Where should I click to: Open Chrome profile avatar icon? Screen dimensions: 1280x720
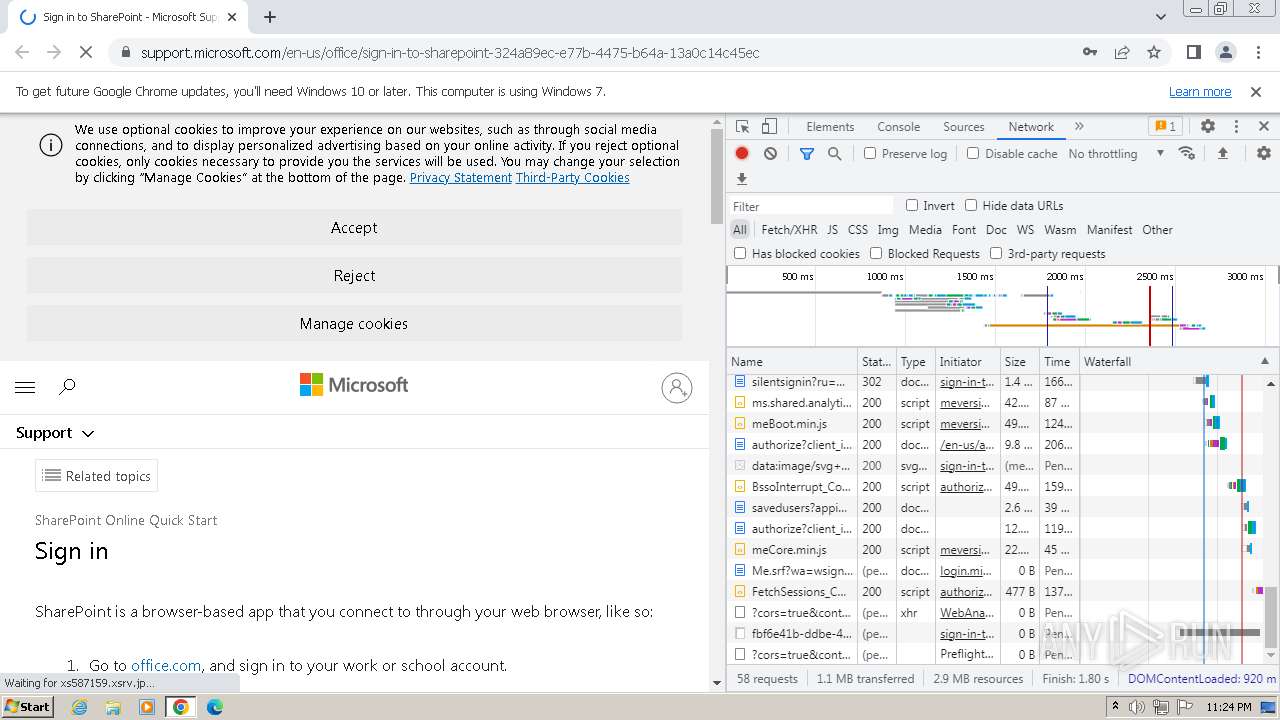1225,52
